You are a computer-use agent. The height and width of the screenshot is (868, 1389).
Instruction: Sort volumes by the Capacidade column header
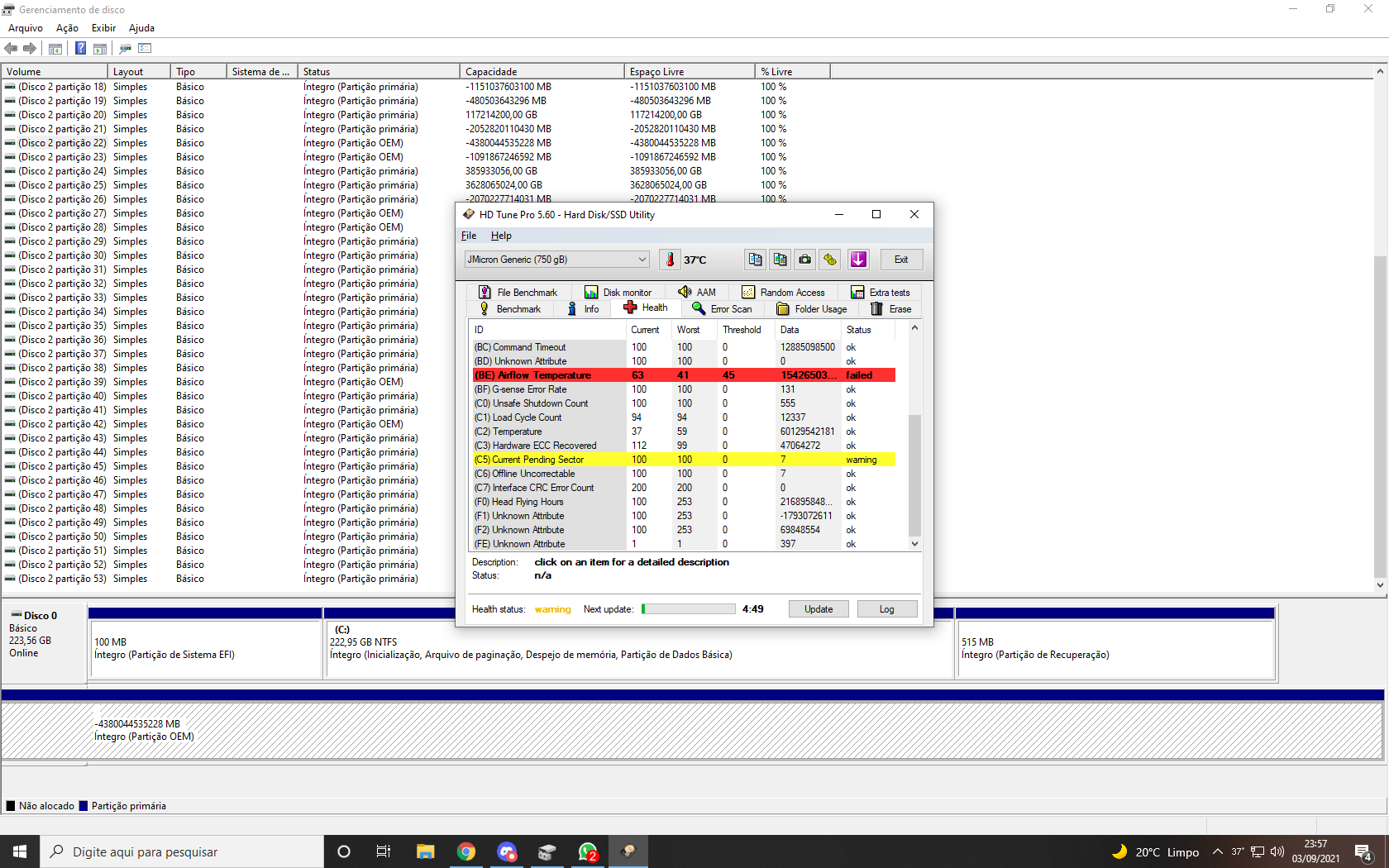542,72
